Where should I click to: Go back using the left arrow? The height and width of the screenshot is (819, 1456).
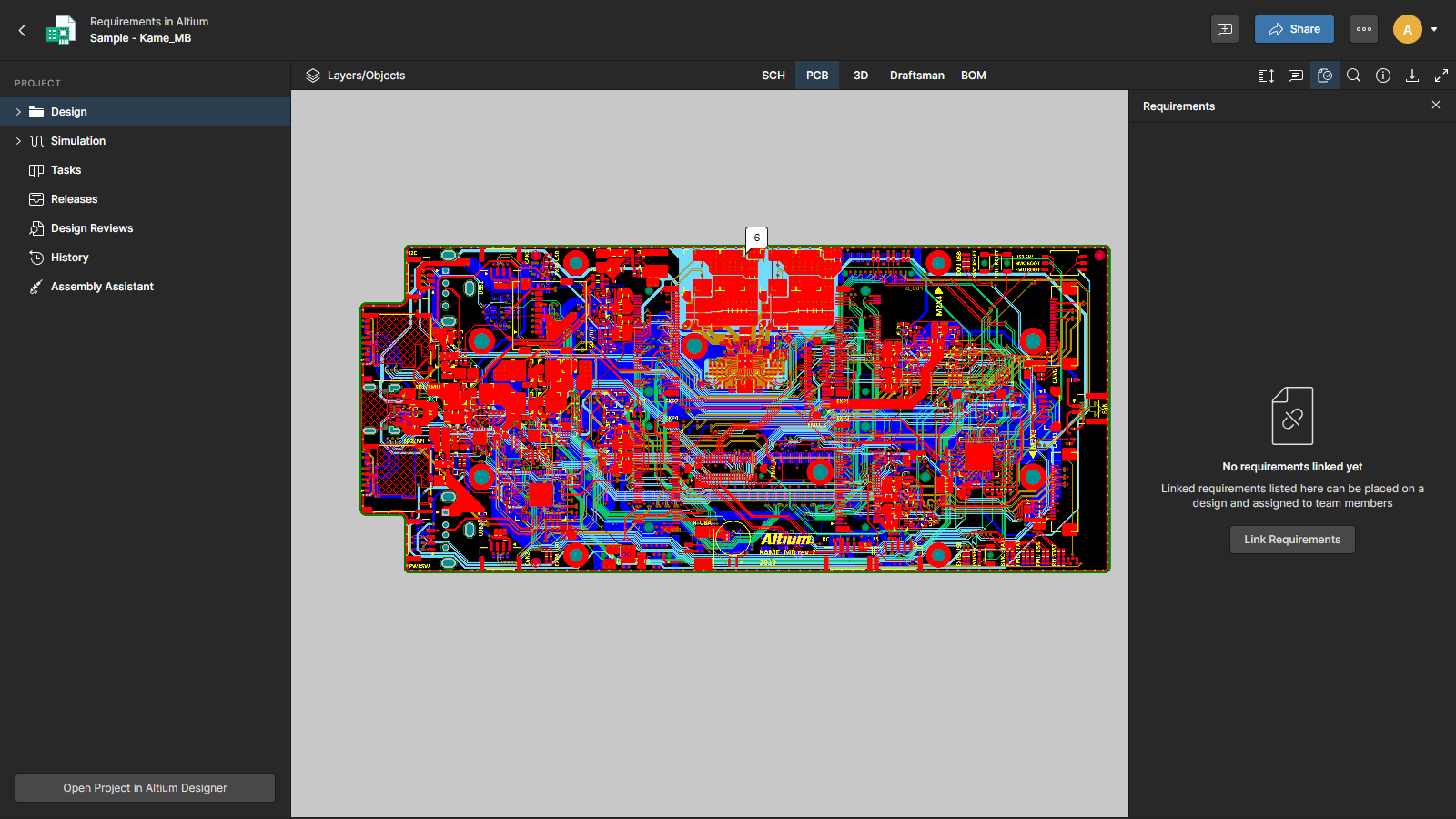click(x=23, y=30)
